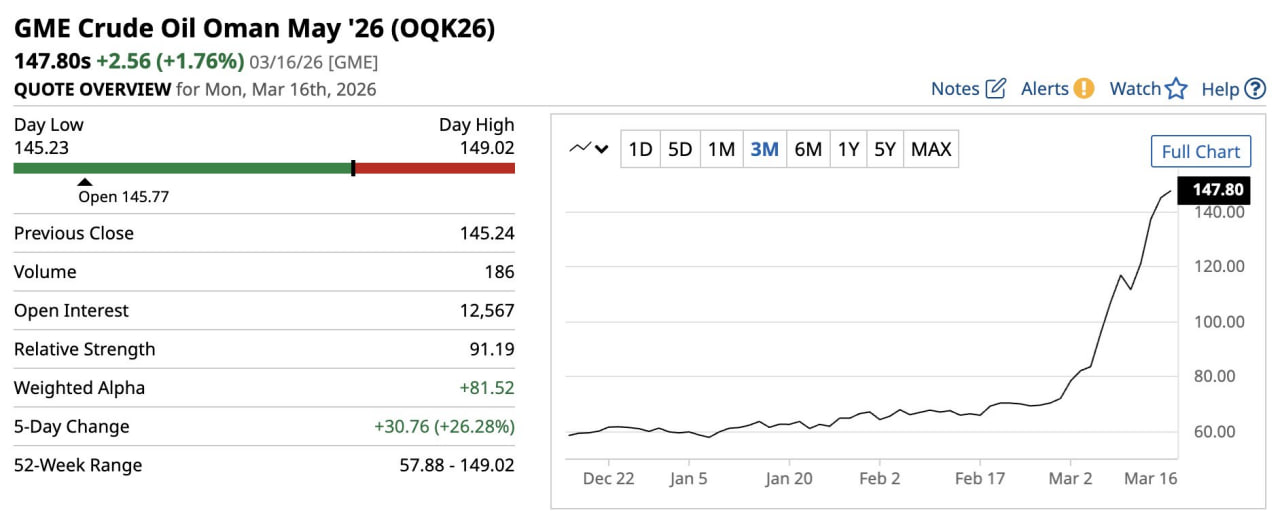Screen dimensions: 1280x529
Task: Show the 1Y price history
Action: pos(848,150)
